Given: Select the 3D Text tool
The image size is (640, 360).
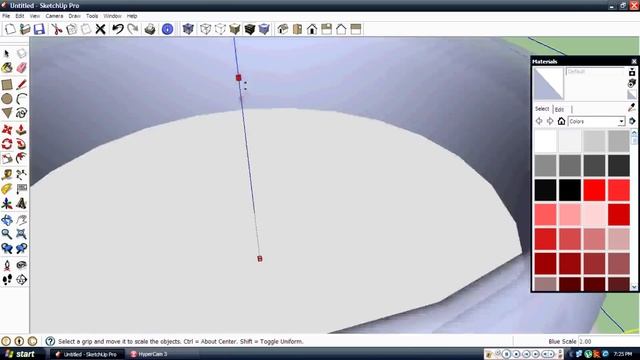Looking at the screenshot, I should pos(22,203).
